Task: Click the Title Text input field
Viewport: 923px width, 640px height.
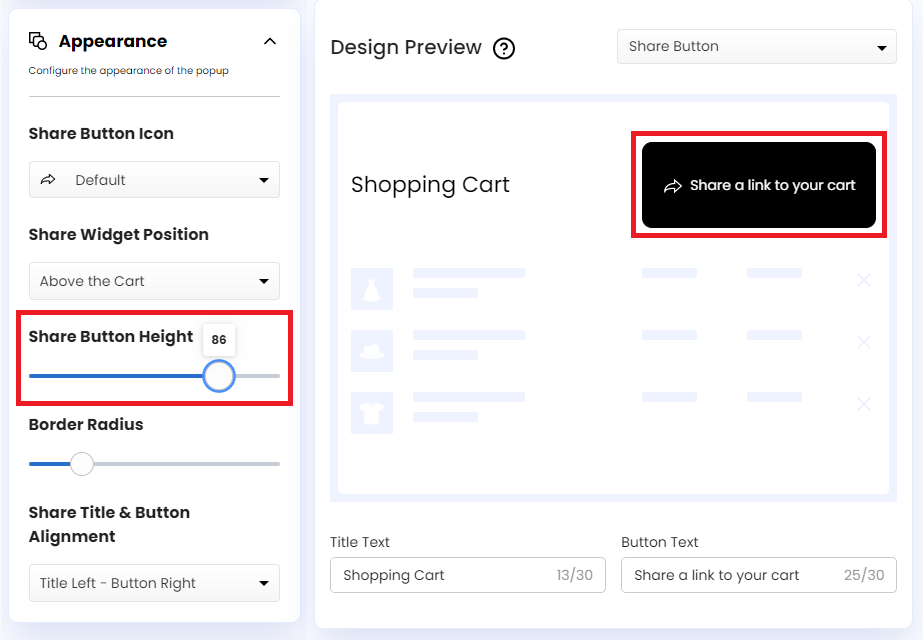Action: pos(467,575)
